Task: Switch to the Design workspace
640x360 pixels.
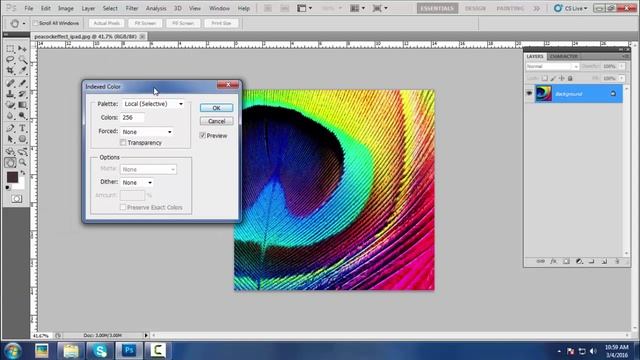Action: coord(476,8)
